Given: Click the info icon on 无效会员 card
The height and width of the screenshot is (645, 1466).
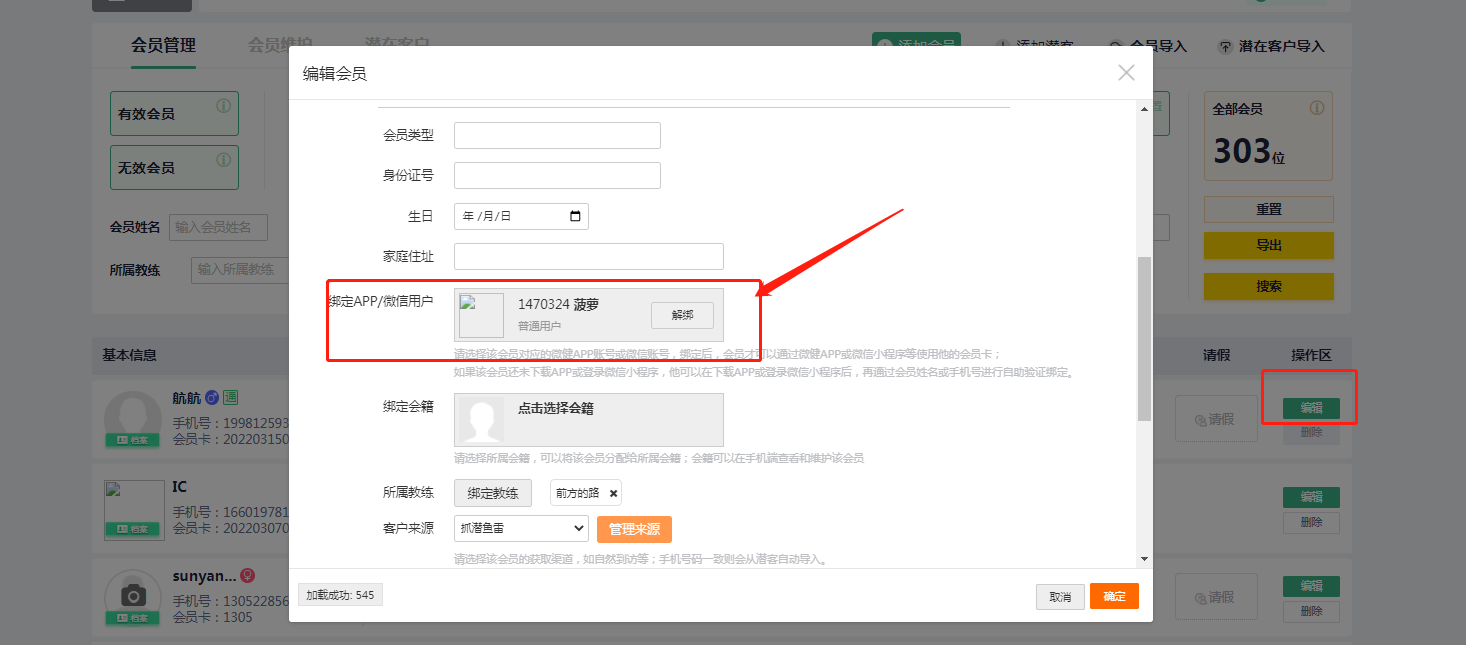Looking at the screenshot, I should [x=224, y=159].
